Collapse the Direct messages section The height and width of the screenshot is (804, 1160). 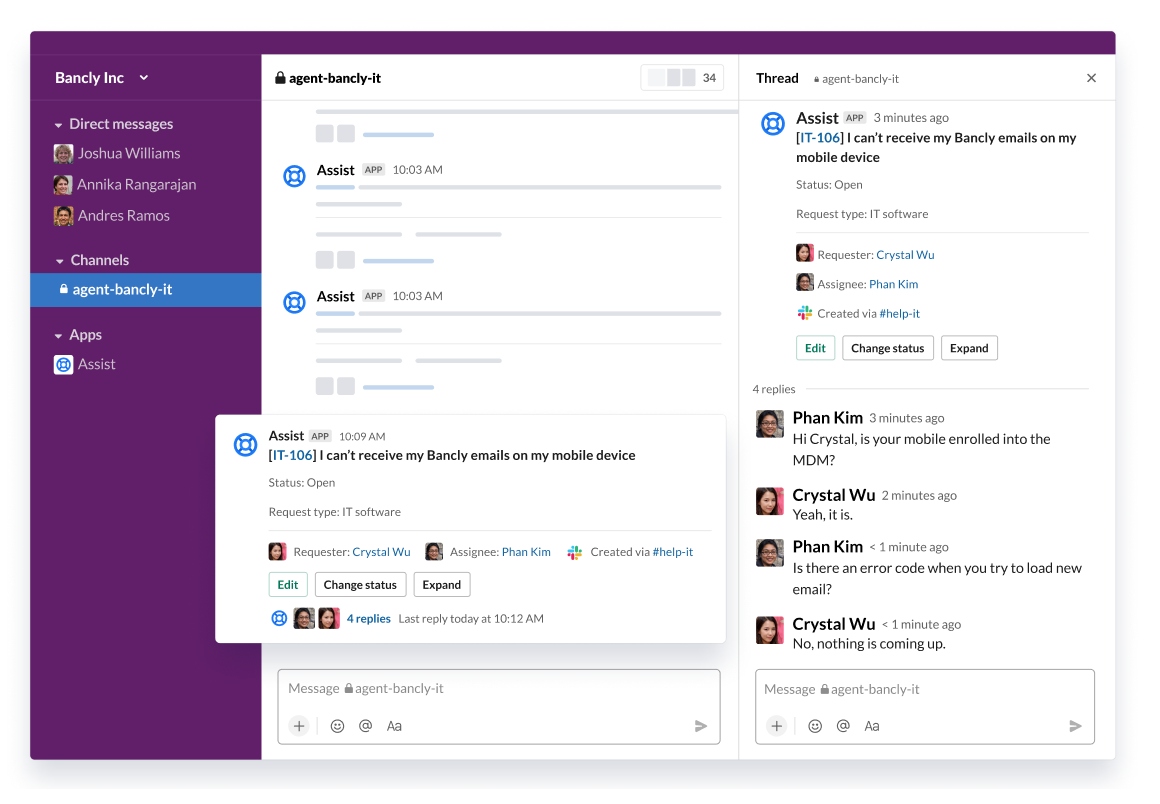tap(57, 123)
